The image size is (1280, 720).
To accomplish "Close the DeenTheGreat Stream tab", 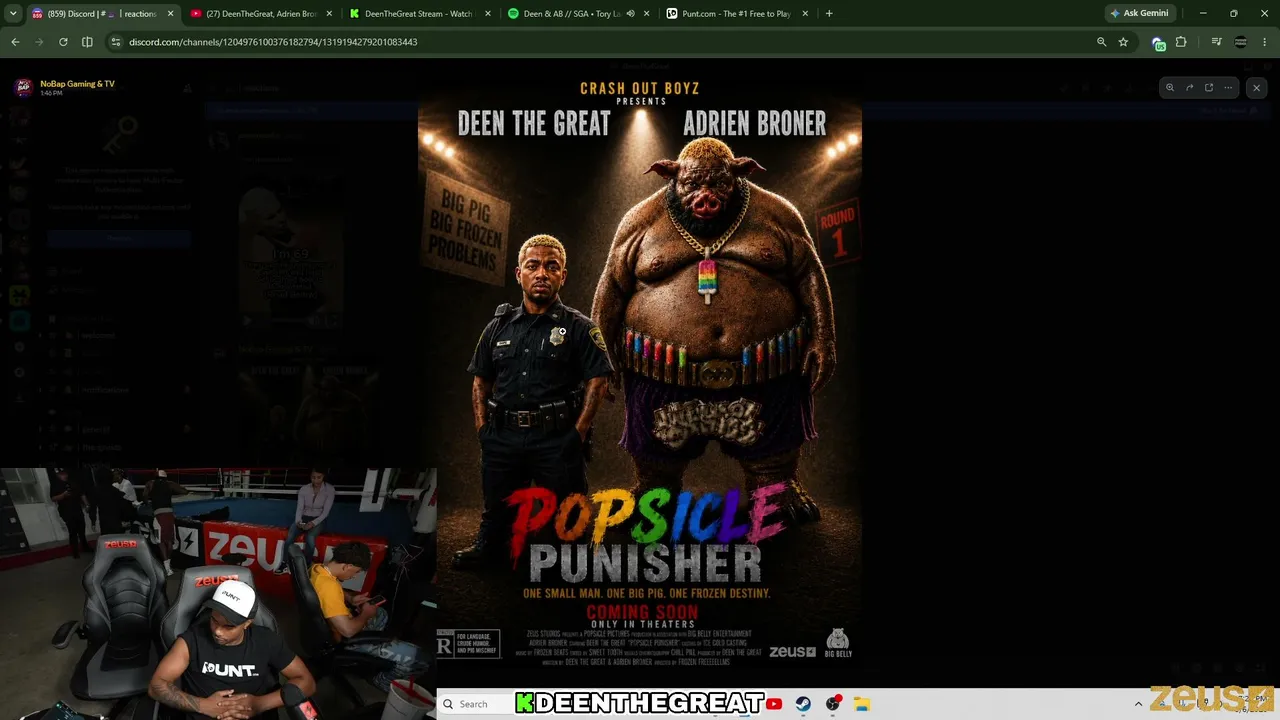I will point(487,14).
